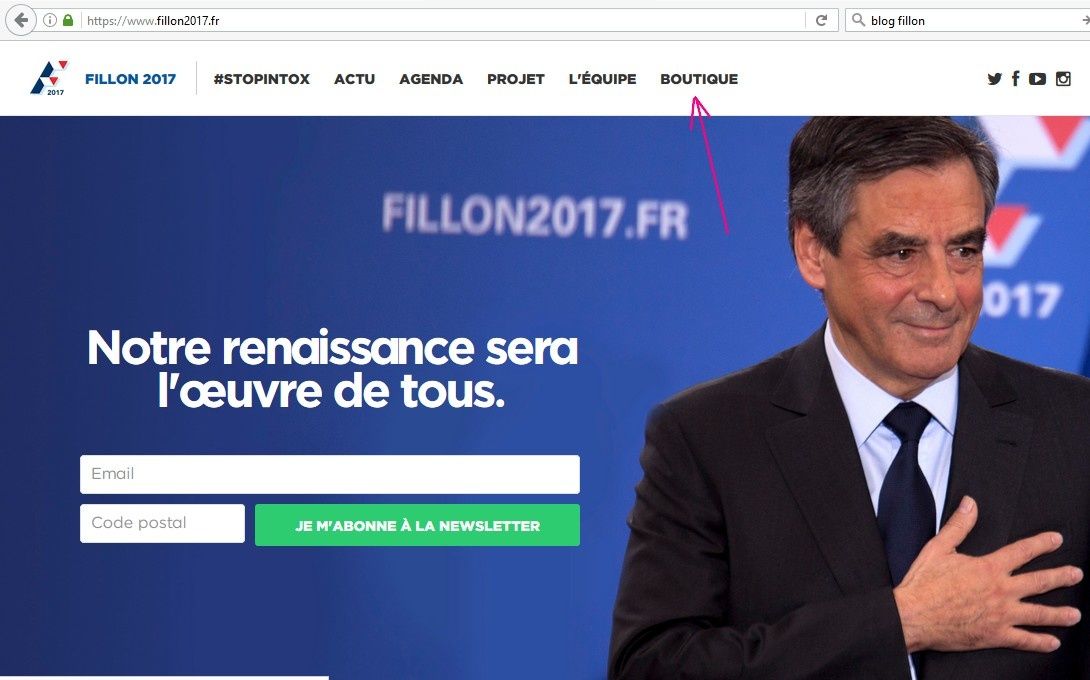Click the FILLON 2017 home link
The image size is (1090, 680).
131,79
